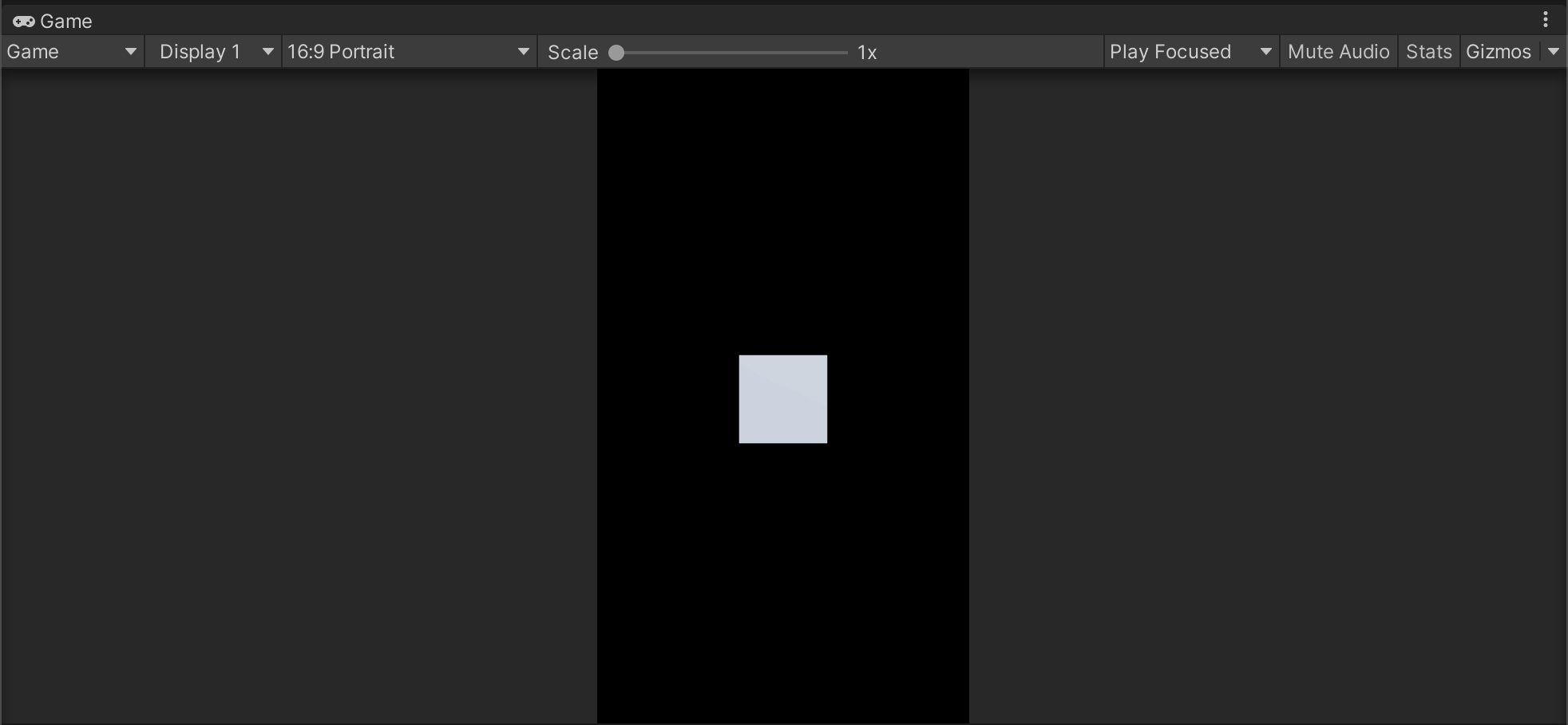This screenshot has width=1568, height=725.
Task: Click the arrow on the 16:9 Portrait selector
Action: pos(524,52)
